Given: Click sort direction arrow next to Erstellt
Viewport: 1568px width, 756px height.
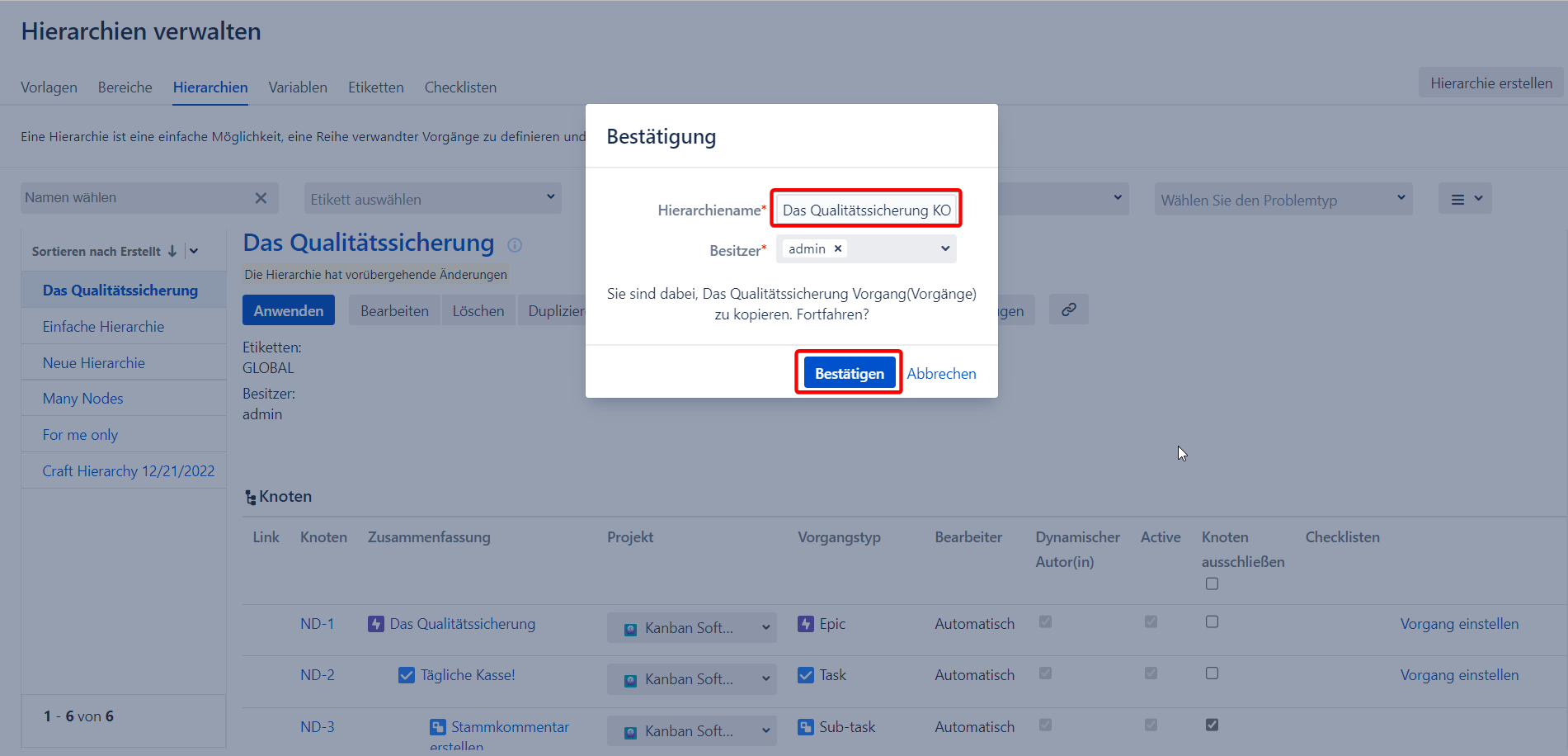Looking at the screenshot, I should (172, 251).
